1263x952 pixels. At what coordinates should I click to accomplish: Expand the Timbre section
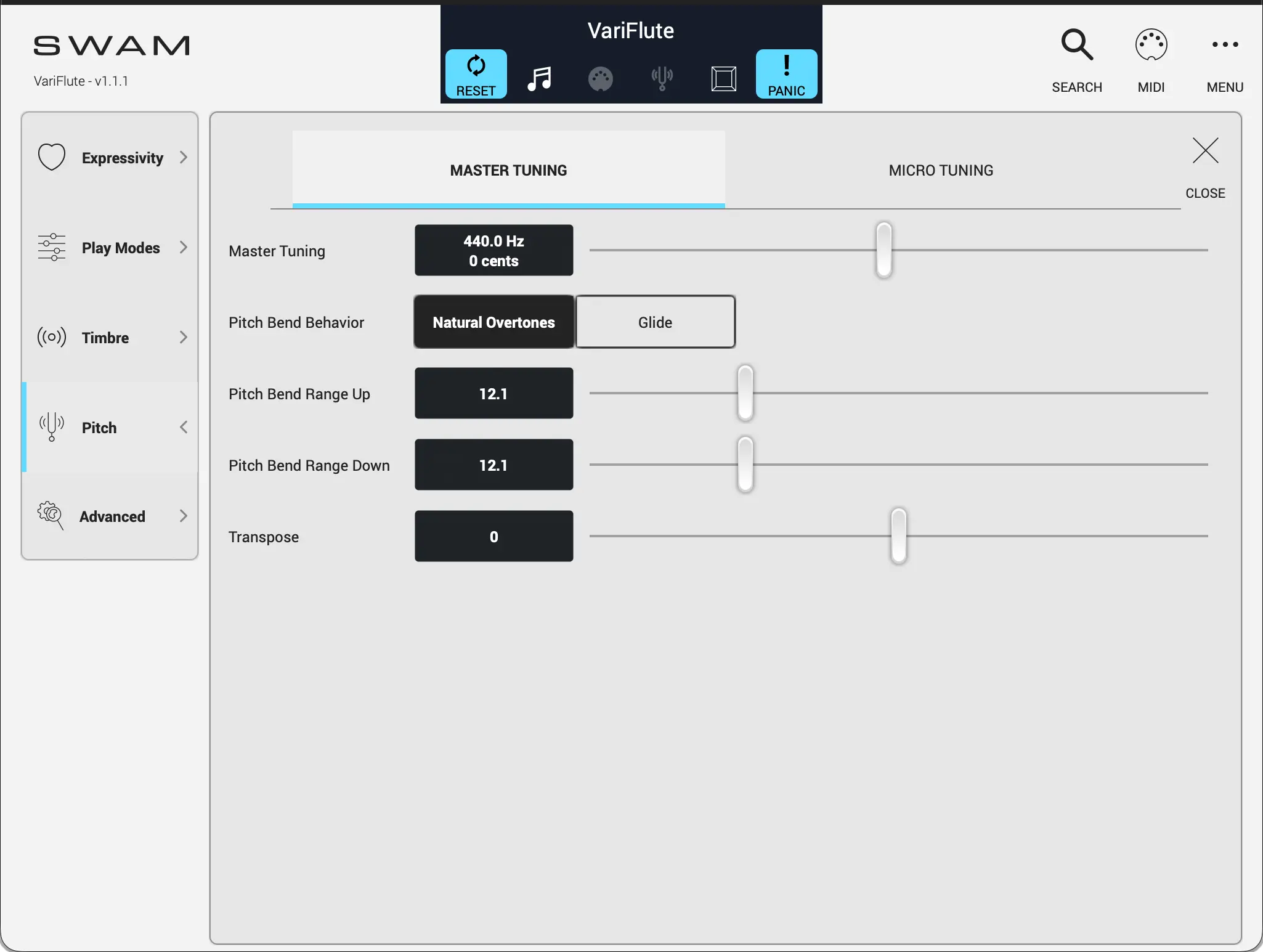[110, 338]
